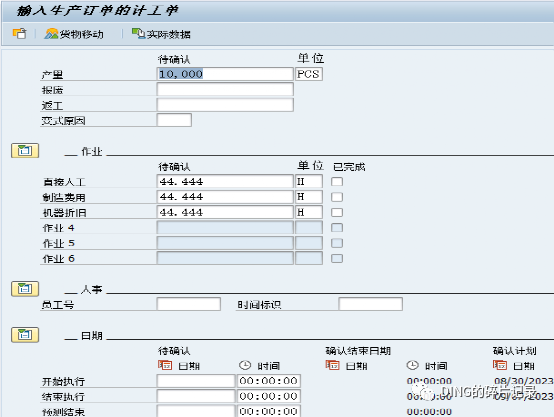Focus the 预测结束 time field
This screenshot has width=554, height=417.
point(269,411)
